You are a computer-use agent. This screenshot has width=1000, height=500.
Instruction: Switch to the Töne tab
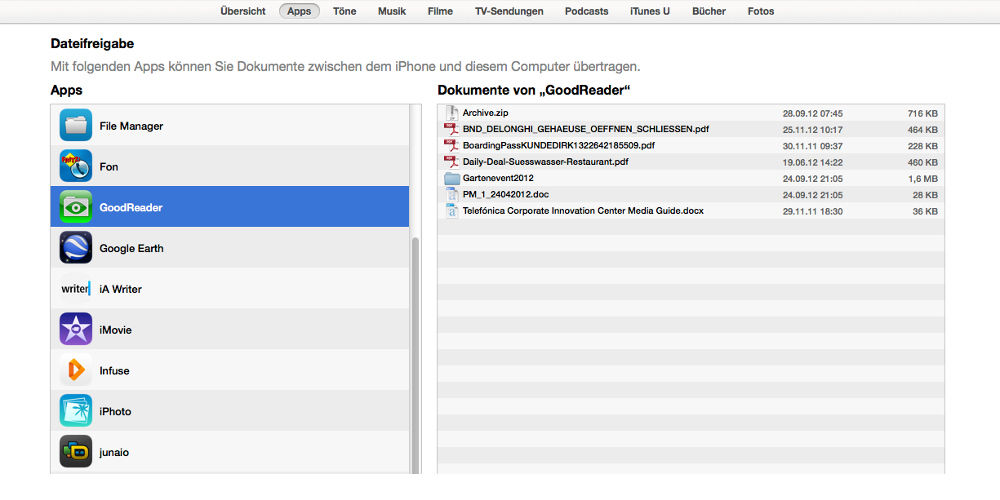[344, 11]
